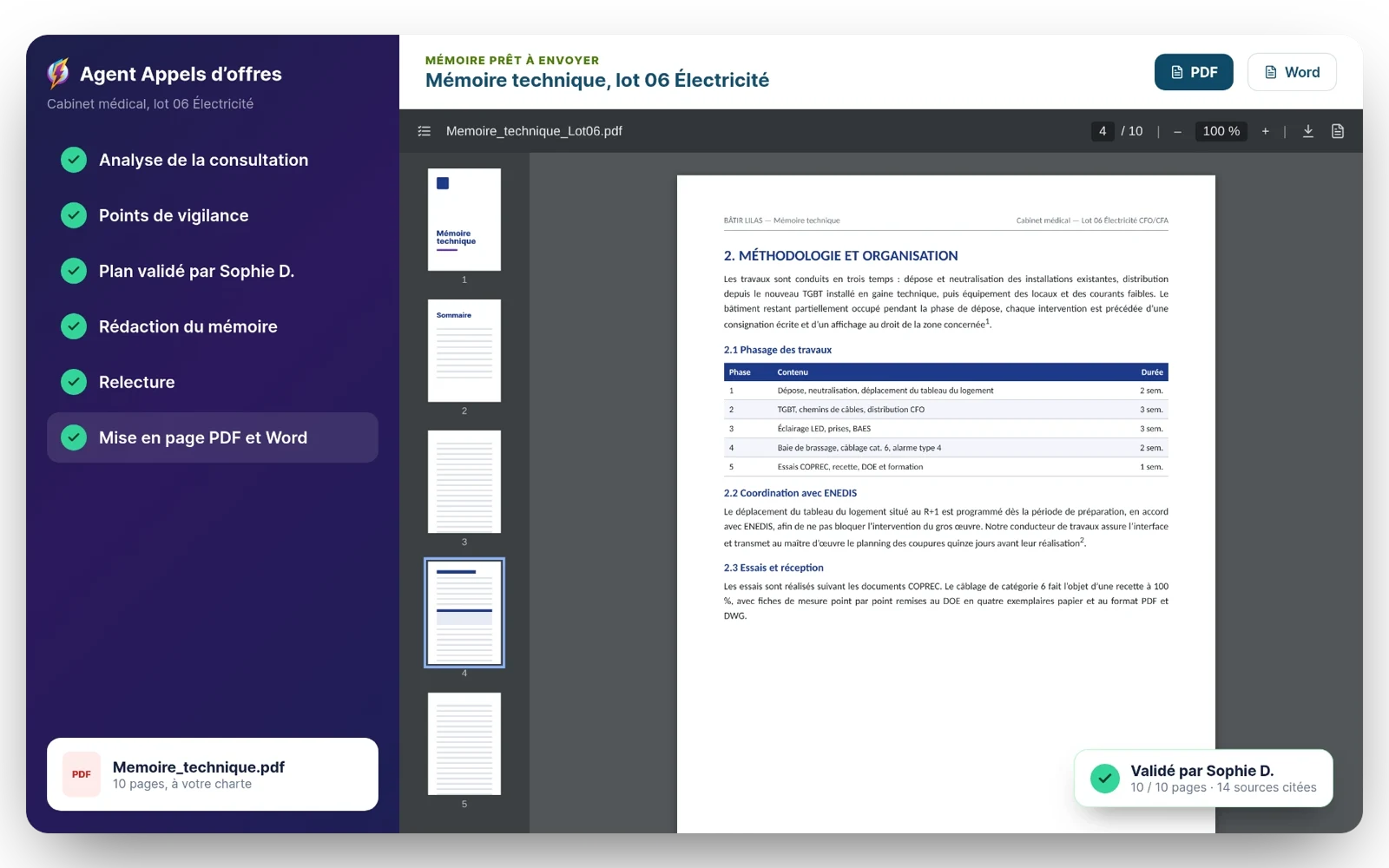
Task: Open the Memoire_technique.pdf file card
Action: click(213, 774)
